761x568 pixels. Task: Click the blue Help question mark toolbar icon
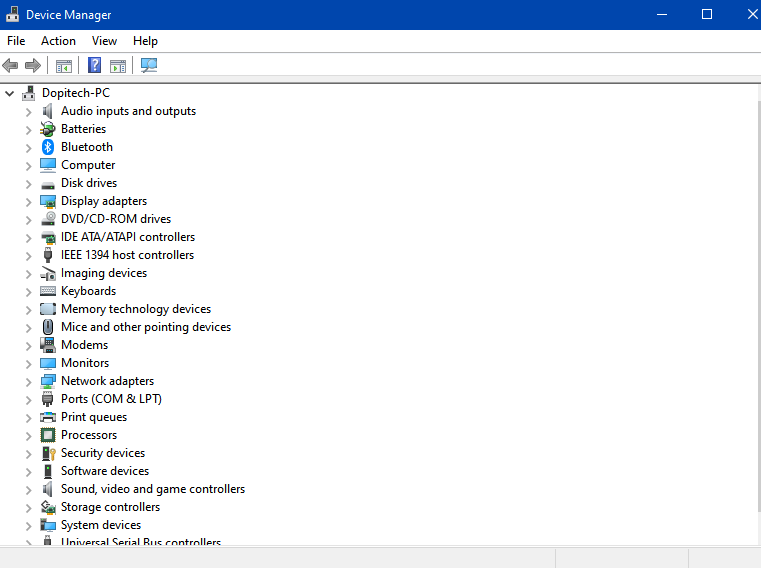[x=94, y=65]
